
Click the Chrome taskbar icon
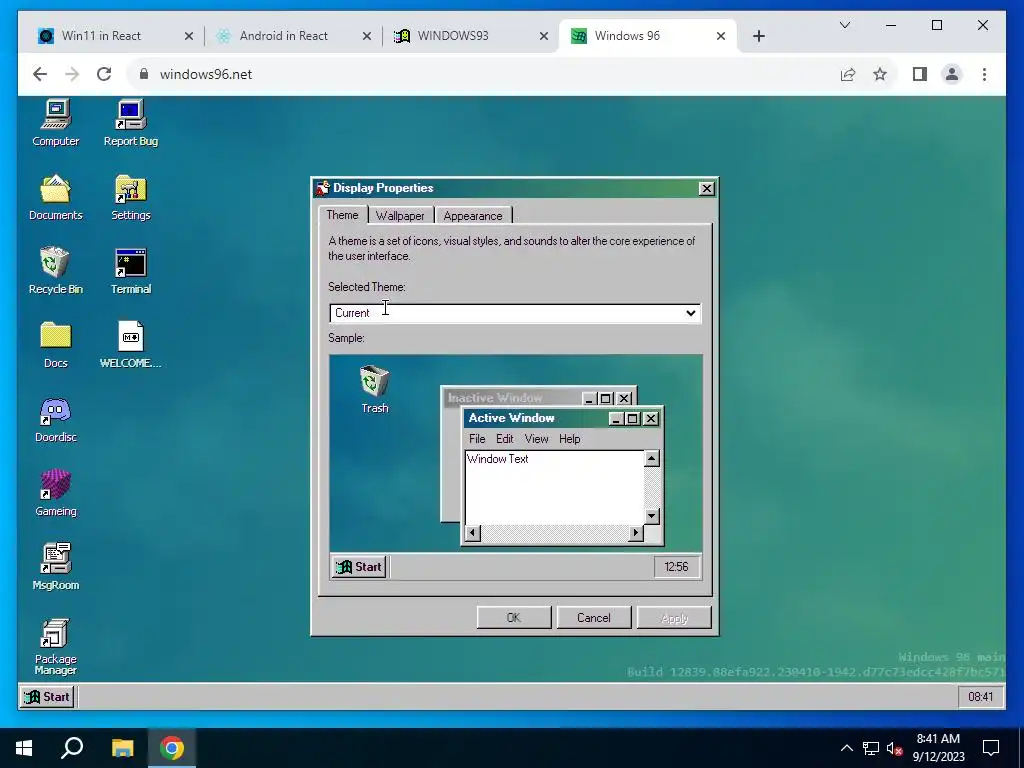click(x=172, y=748)
